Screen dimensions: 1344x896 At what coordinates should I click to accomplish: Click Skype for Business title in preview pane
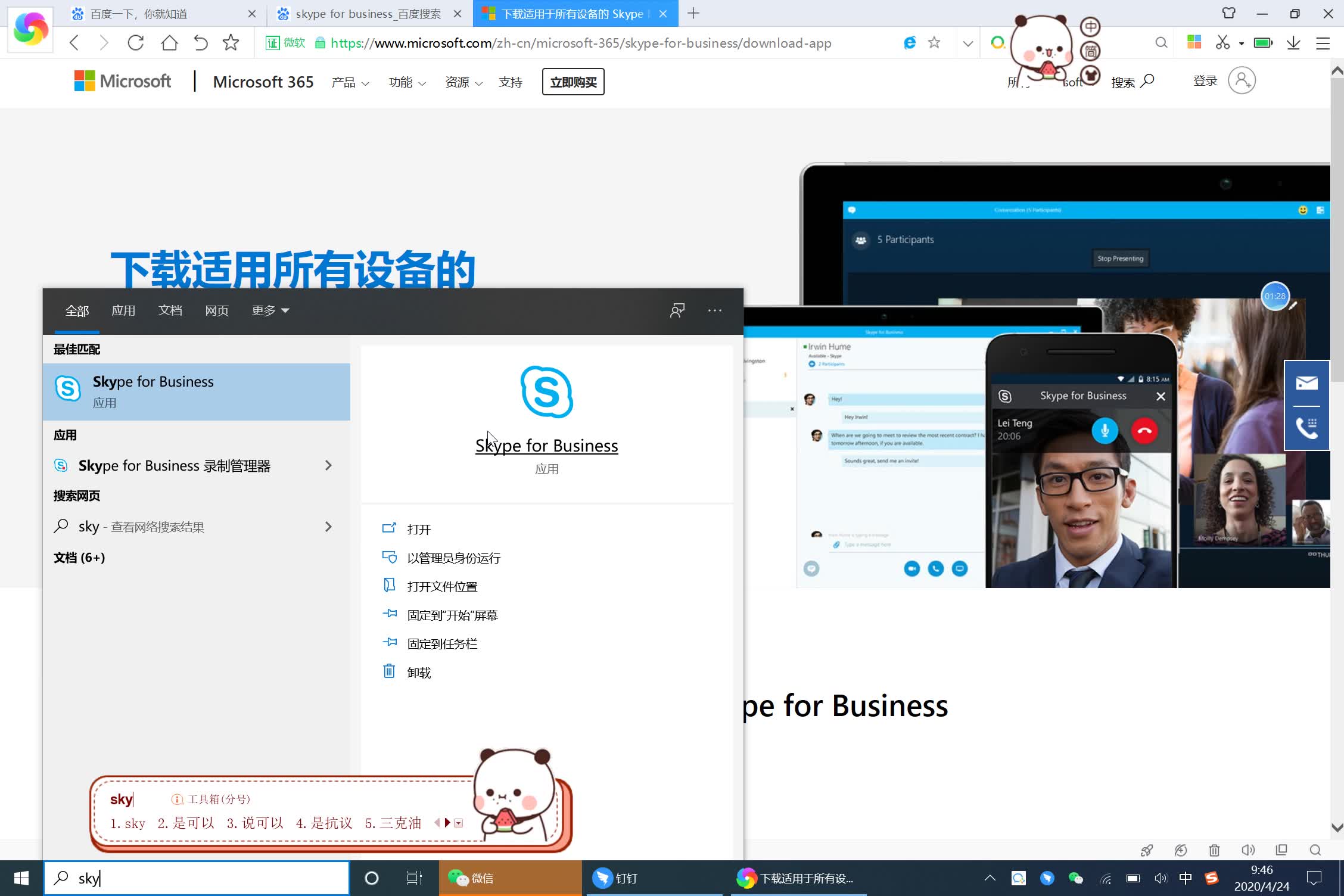pos(547,446)
